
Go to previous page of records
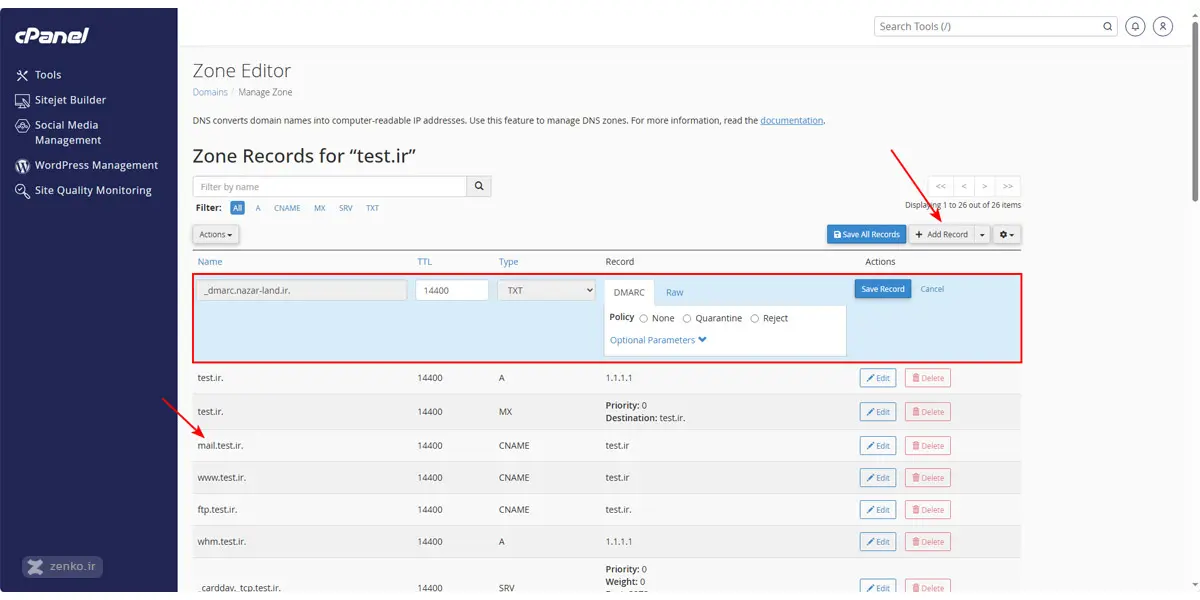pyautogui.click(x=963, y=186)
